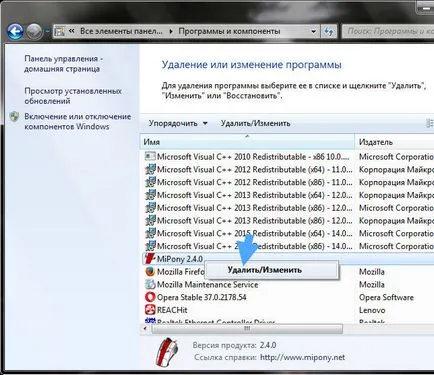Sort list by the 'Имя' column header
434x375 pixels.
click(x=247, y=142)
